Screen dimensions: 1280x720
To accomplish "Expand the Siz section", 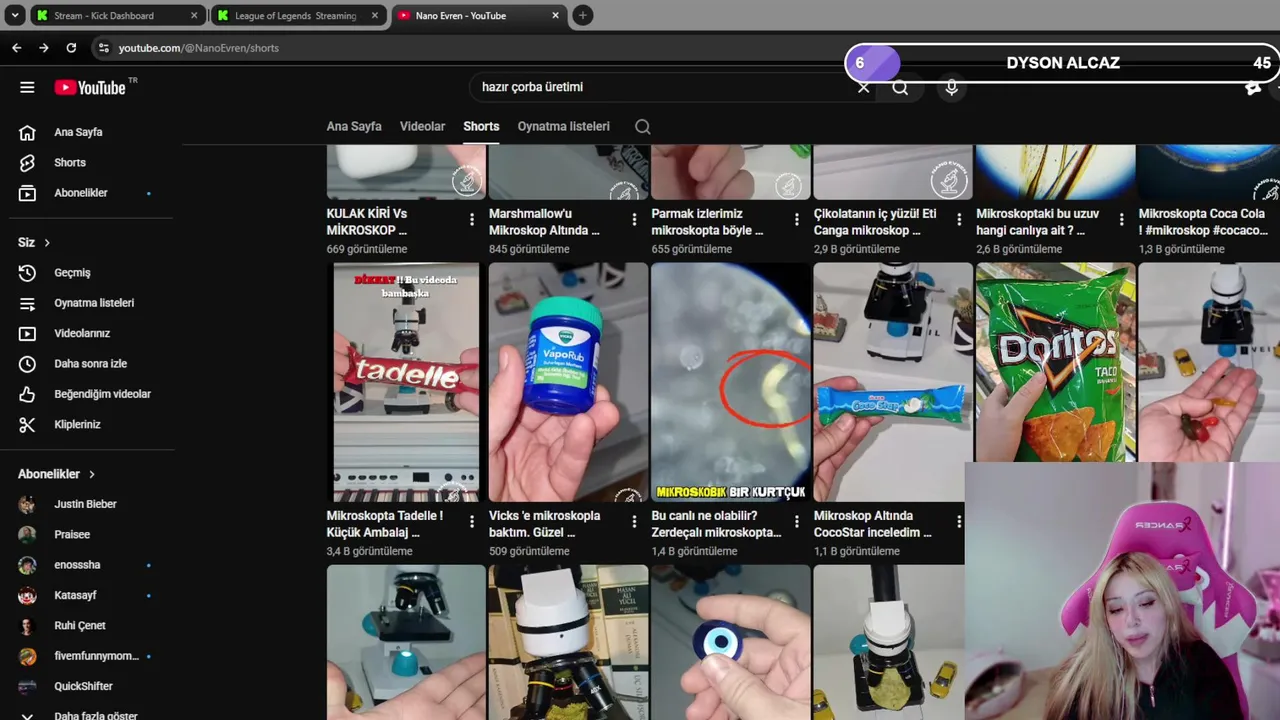I will click(x=34, y=243).
